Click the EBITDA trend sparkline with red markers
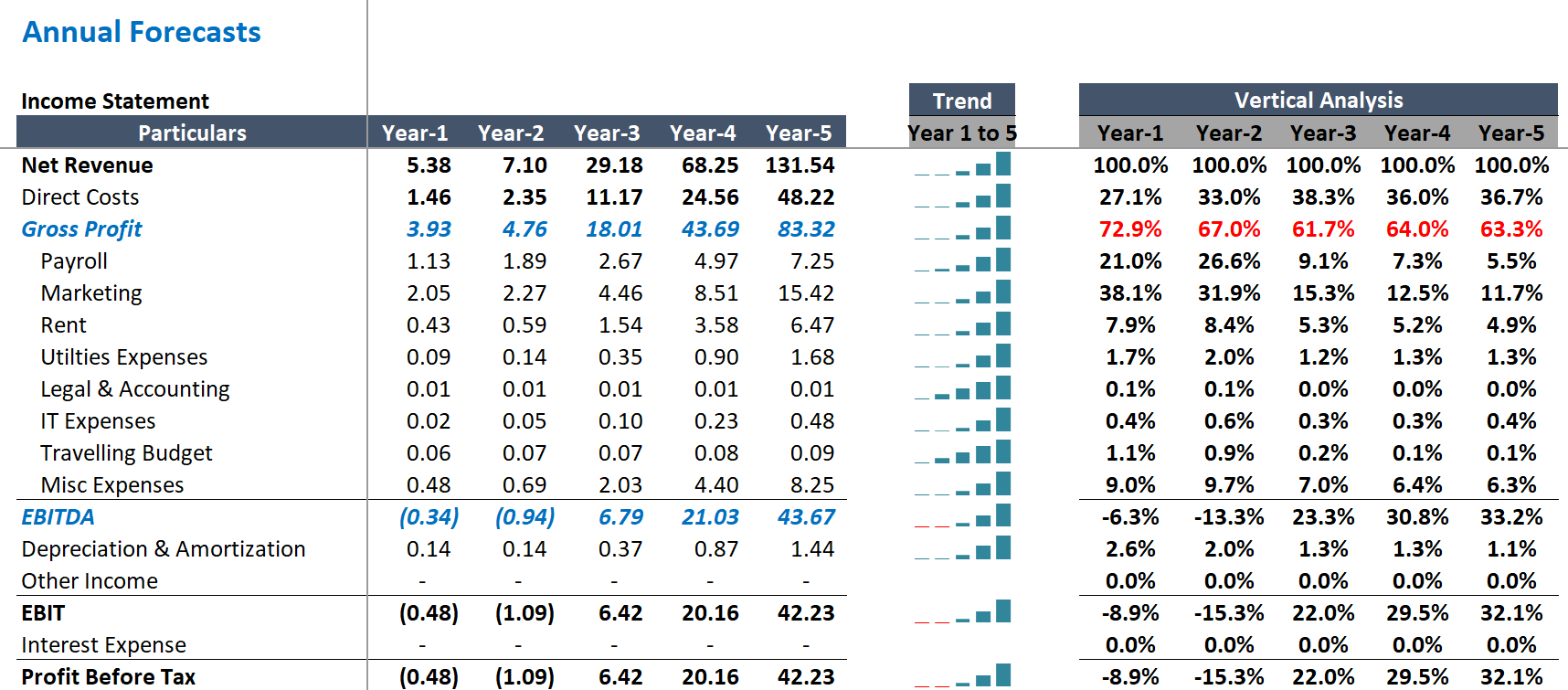Image resolution: width=1568 pixels, height=690 pixels. 962,517
